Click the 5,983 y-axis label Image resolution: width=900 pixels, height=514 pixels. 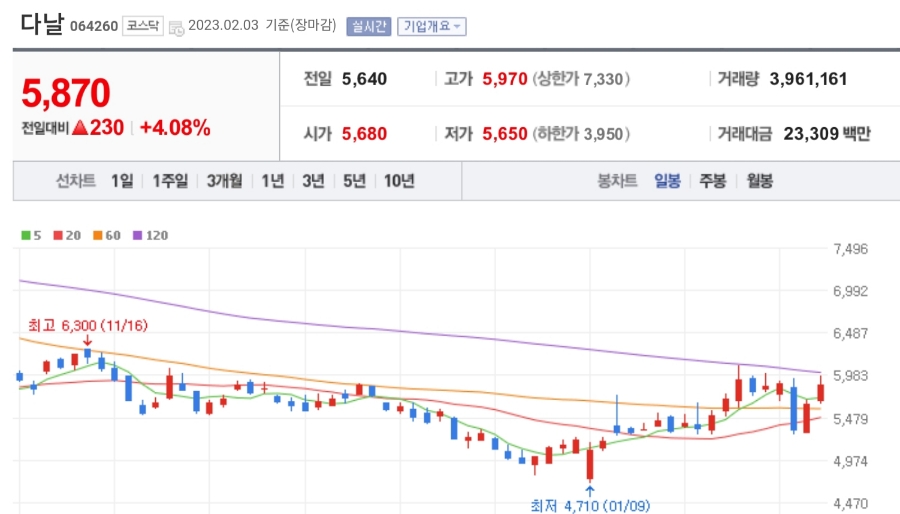(850, 376)
